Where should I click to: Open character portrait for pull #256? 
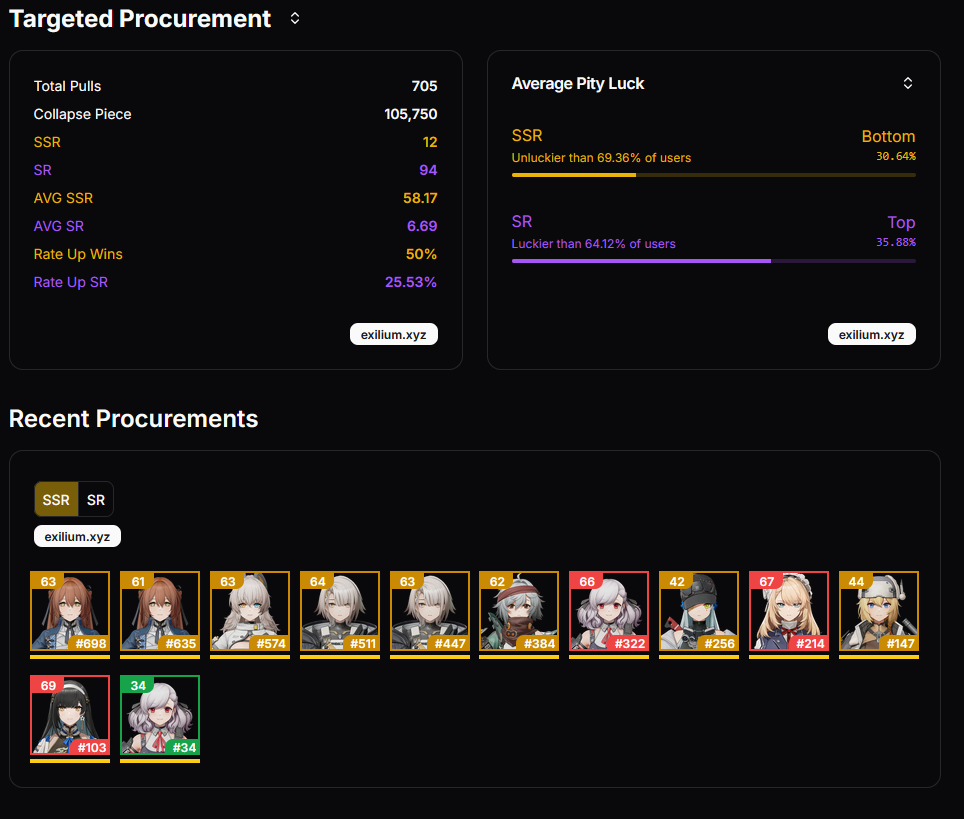tap(699, 611)
